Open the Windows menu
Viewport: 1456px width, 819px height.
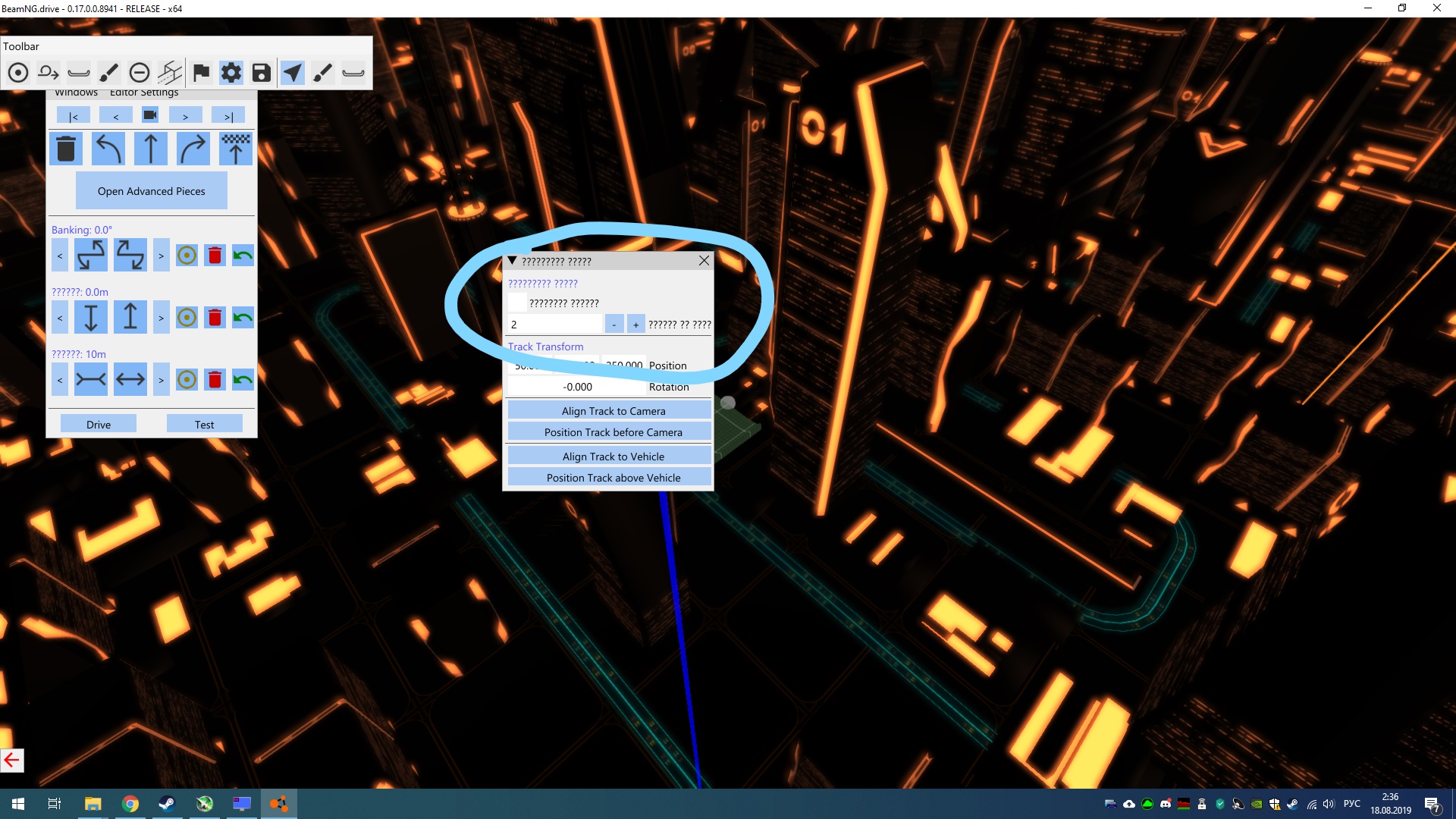76,93
